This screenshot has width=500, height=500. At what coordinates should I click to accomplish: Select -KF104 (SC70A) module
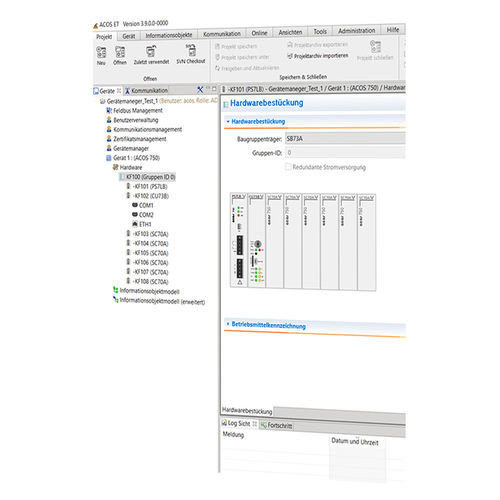(x=147, y=244)
